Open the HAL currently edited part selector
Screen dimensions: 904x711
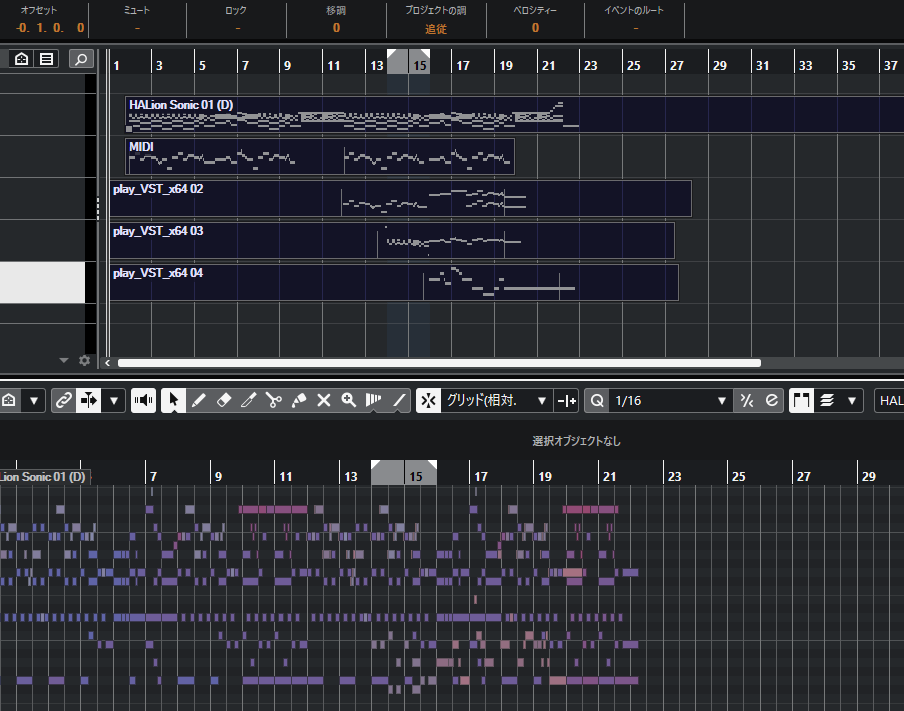(890, 400)
